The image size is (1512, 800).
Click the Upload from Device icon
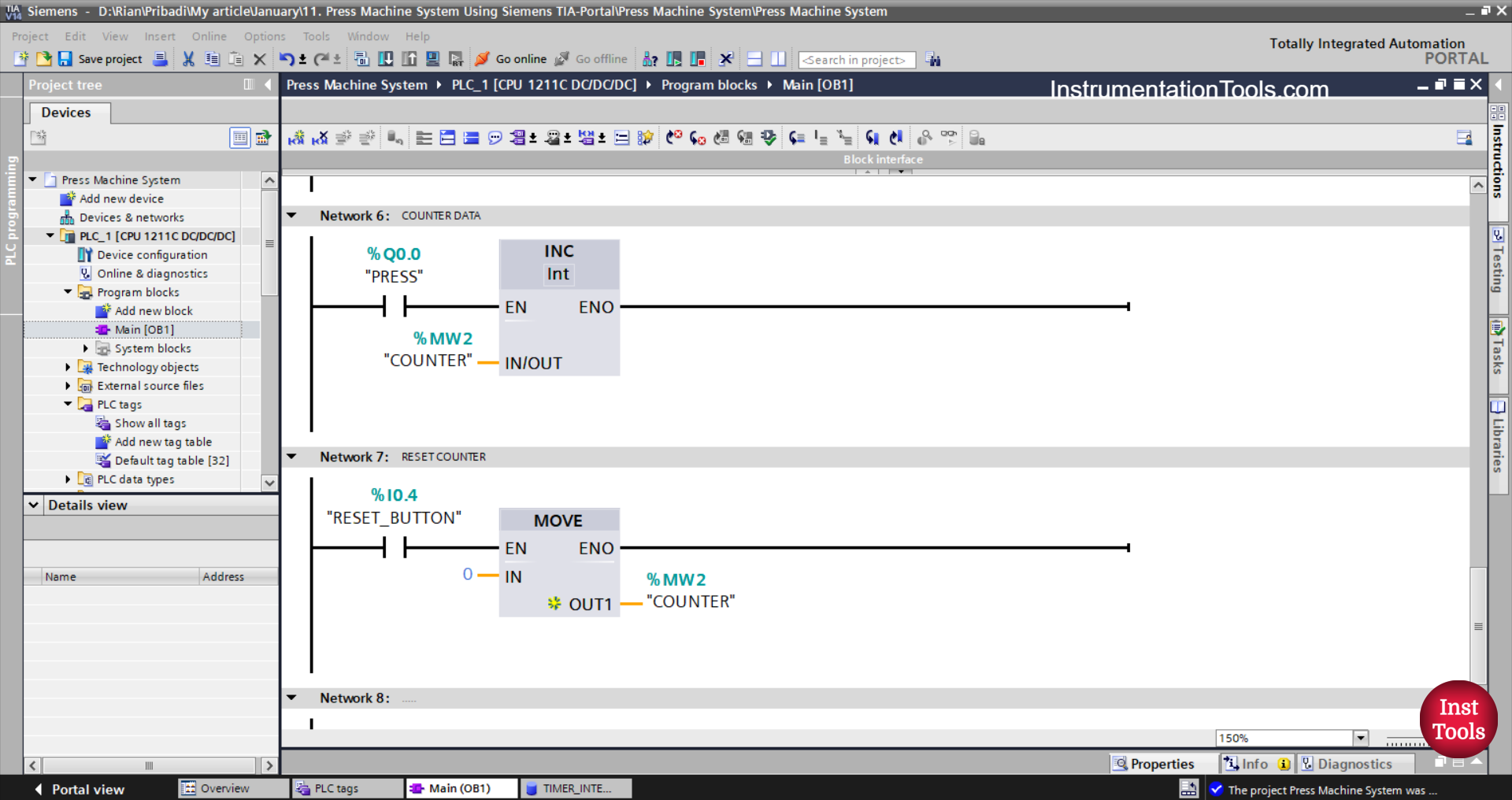[x=409, y=59]
